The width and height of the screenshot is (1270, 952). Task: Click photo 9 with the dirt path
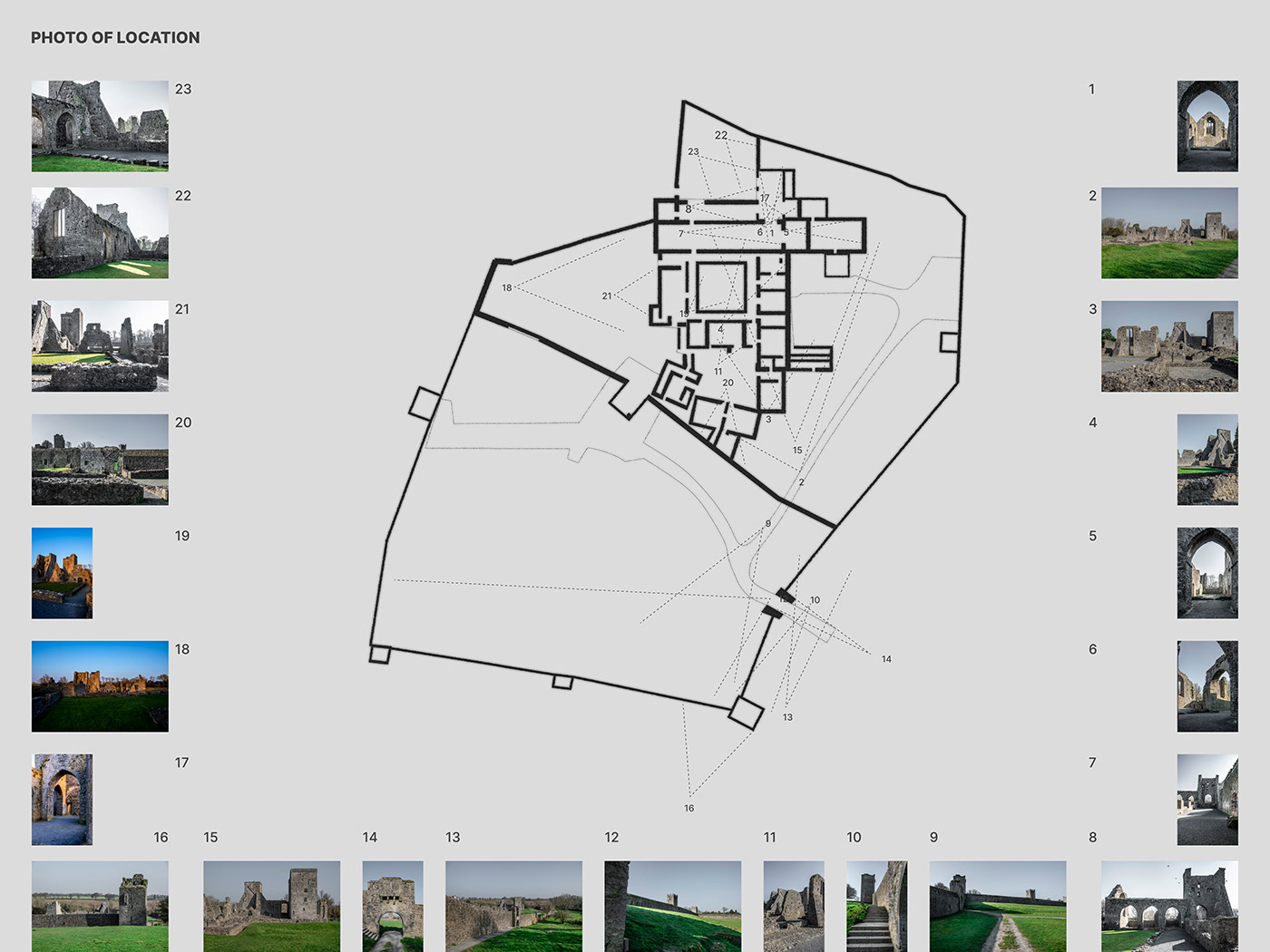click(x=998, y=906)
